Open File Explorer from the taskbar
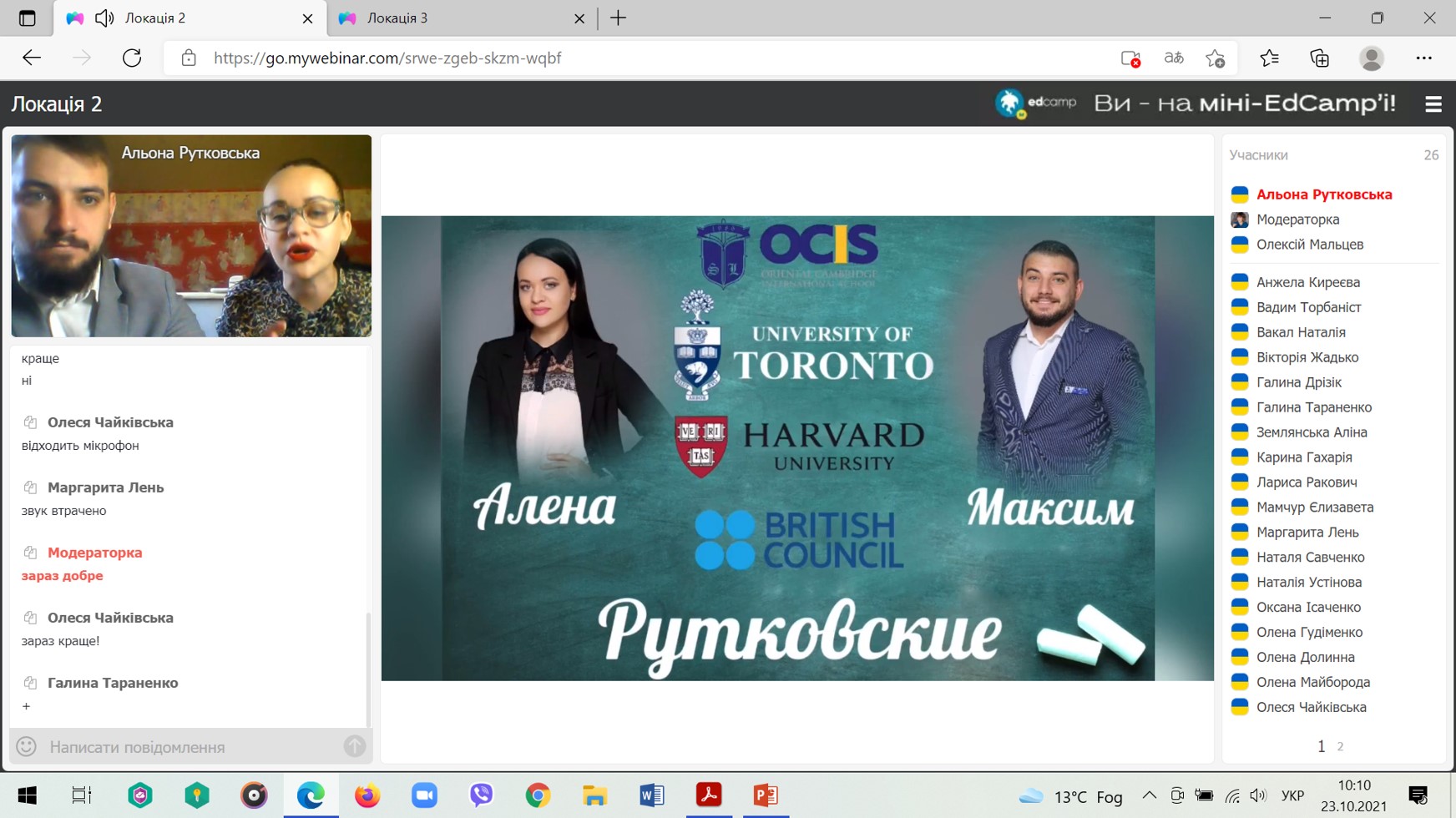 pyautogui.click(x=594, y=795)
